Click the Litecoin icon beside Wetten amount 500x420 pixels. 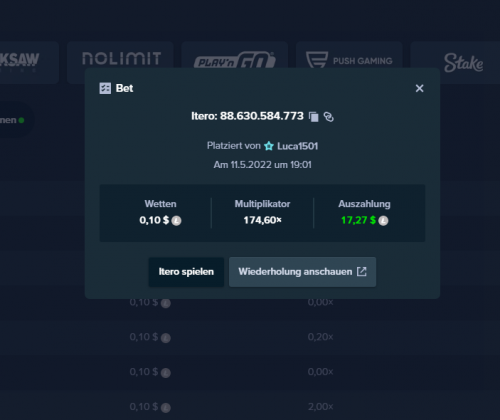(x=176, y=221)
